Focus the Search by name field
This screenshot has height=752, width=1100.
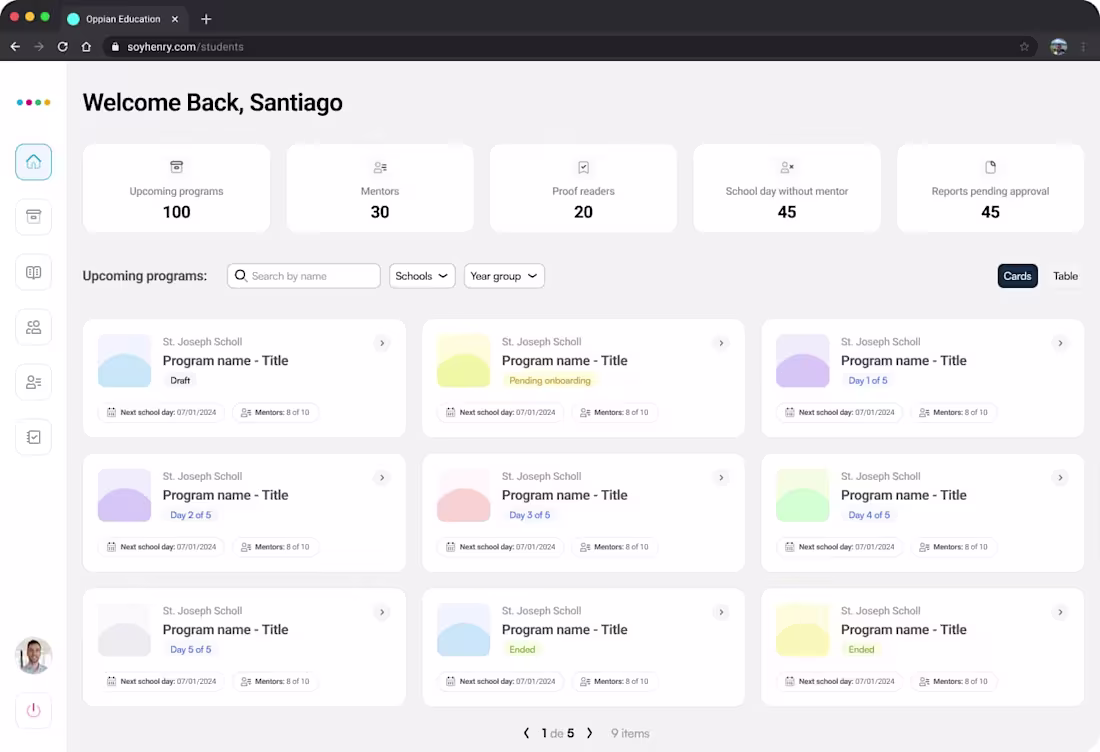(x=304, y=276)
